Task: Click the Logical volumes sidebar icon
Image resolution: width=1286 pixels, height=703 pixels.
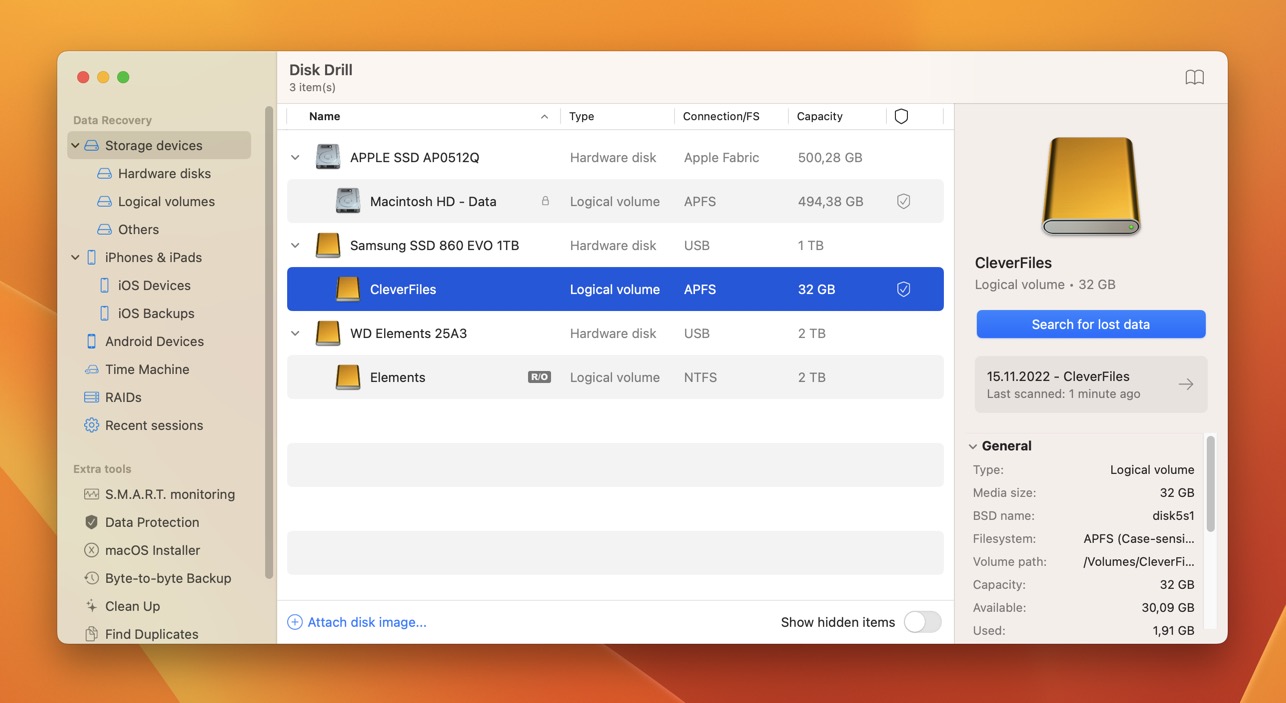Action: (104, 201)
